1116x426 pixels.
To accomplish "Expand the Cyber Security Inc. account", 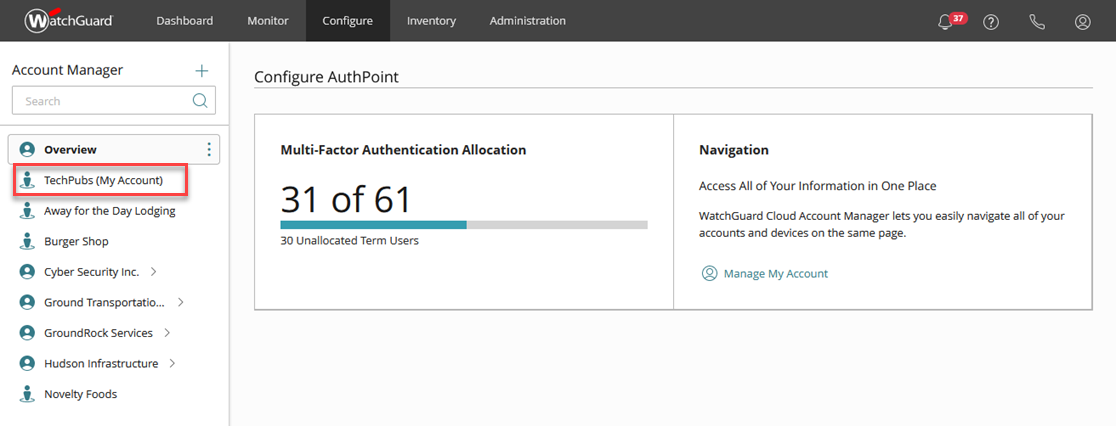I will coord(154,272).
